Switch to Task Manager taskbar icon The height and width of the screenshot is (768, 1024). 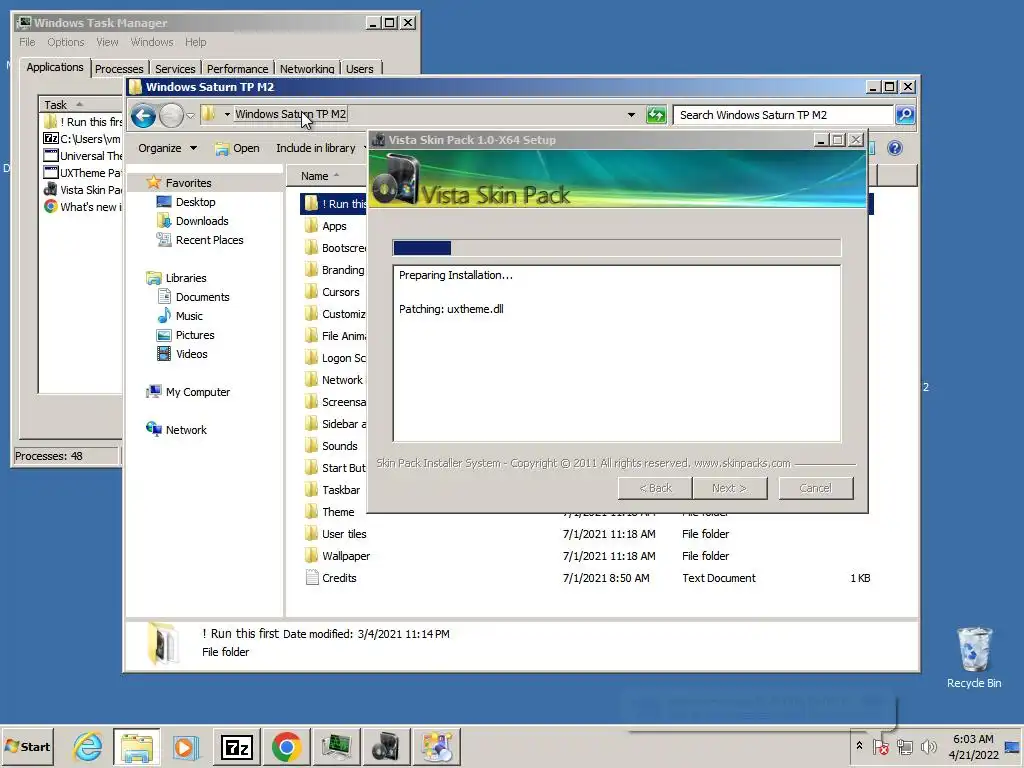click(x=336, y=746)
